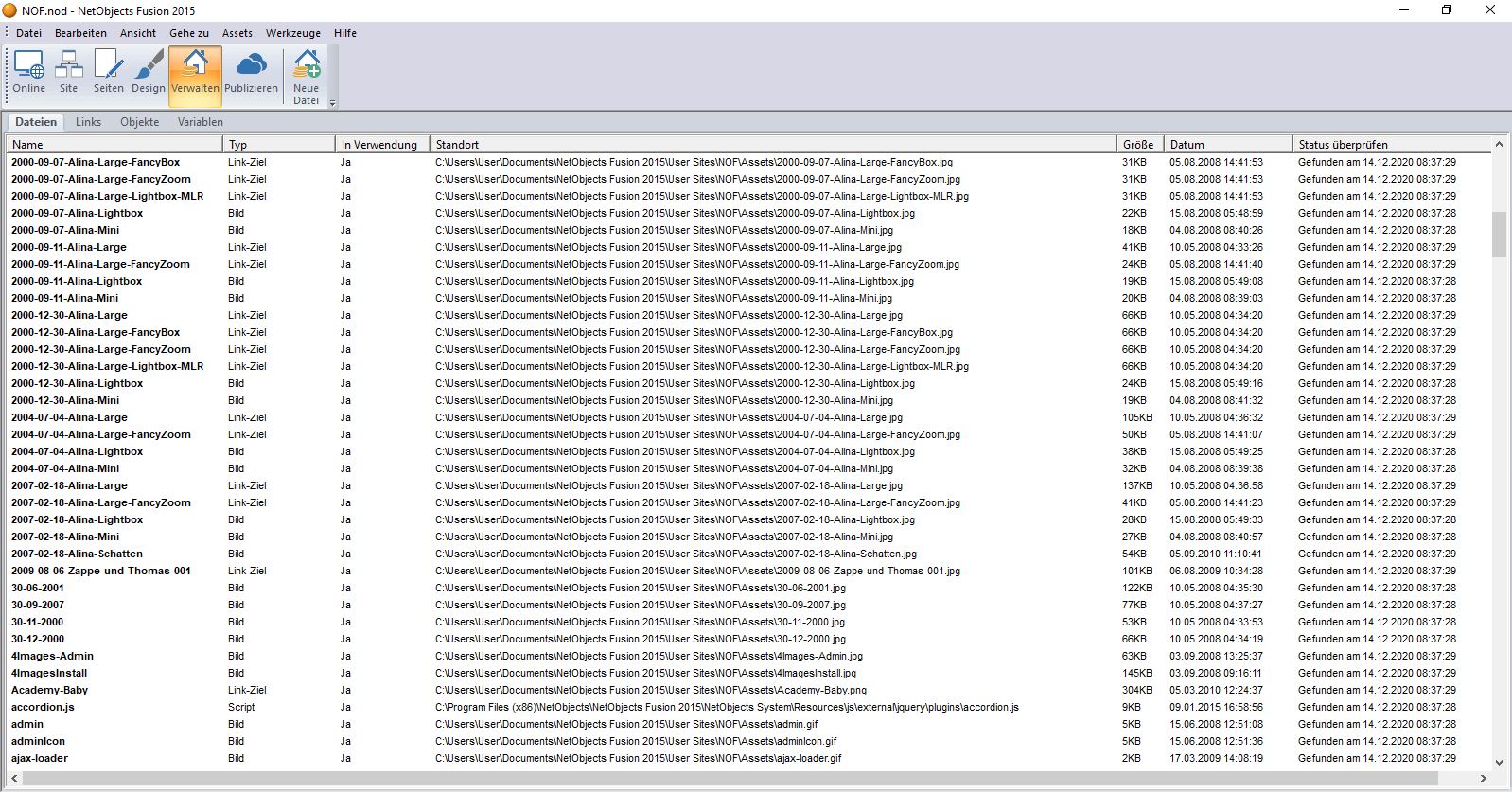Select the accordion.js file row
Viewport: 1512px width, 792px height.
[43, 707]
